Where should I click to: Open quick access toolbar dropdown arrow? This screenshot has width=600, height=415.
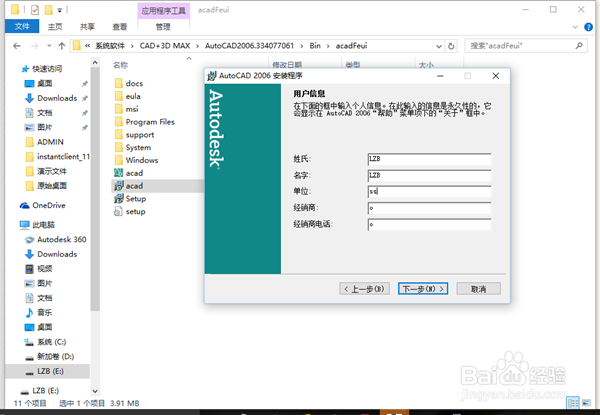pos(60,10)
